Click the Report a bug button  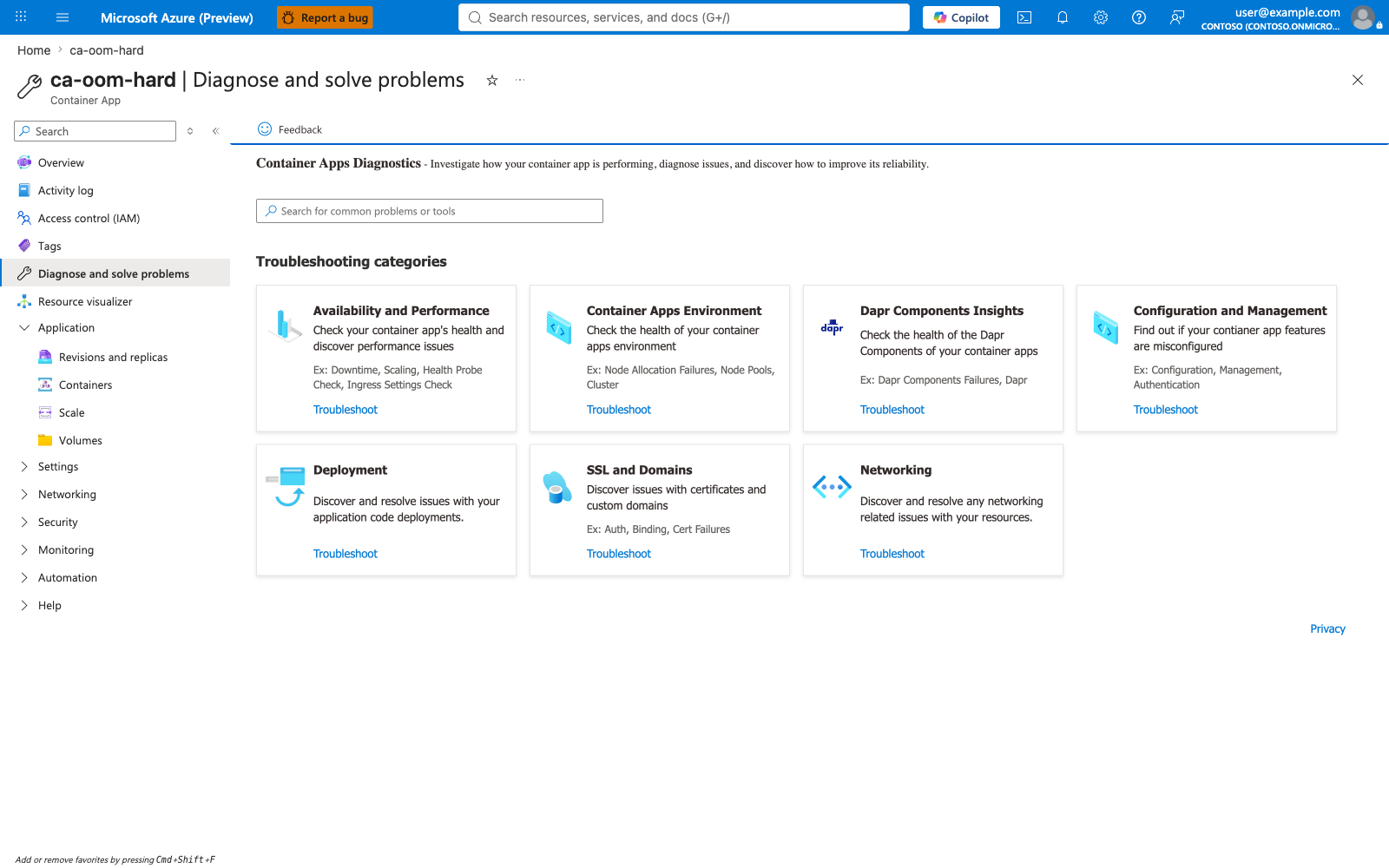tap(325, 17)
